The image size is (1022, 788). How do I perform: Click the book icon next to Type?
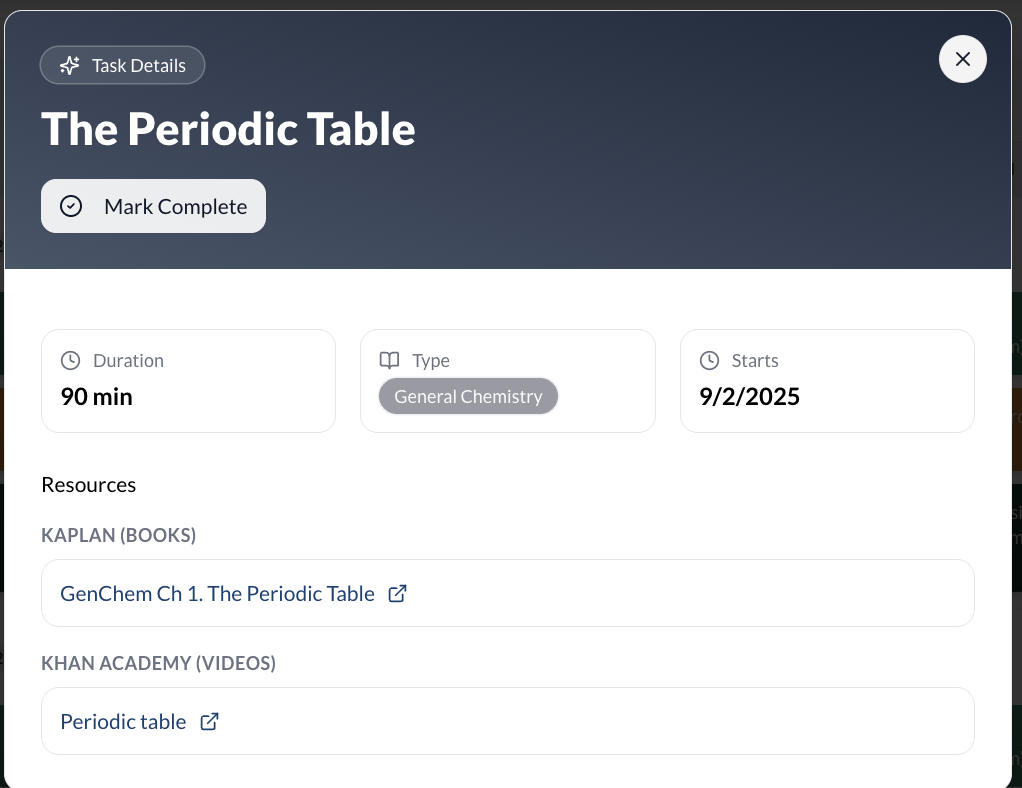coord(390,361)
